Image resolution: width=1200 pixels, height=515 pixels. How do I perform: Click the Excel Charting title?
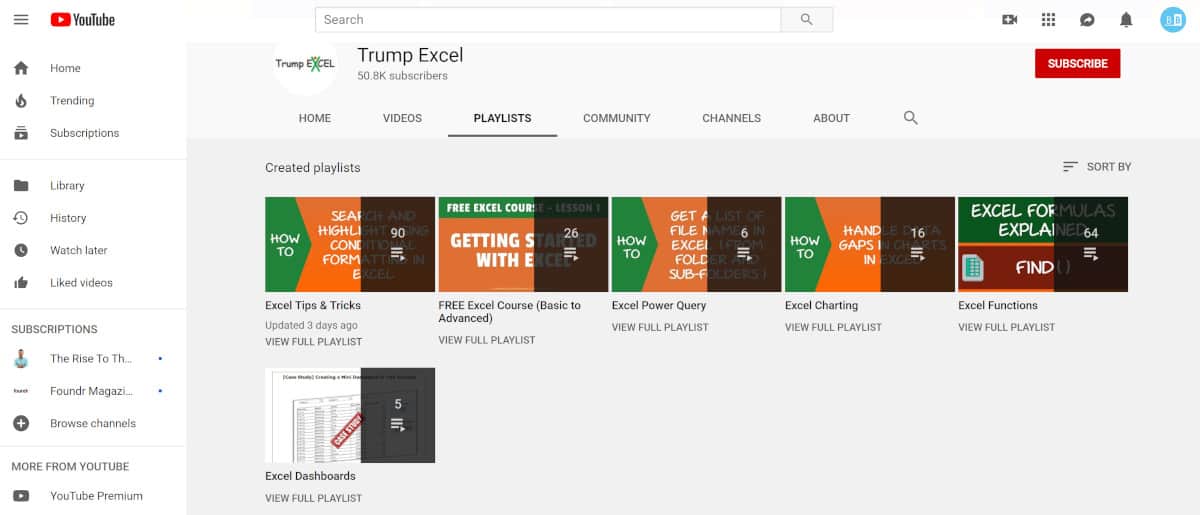coord(821,305)
